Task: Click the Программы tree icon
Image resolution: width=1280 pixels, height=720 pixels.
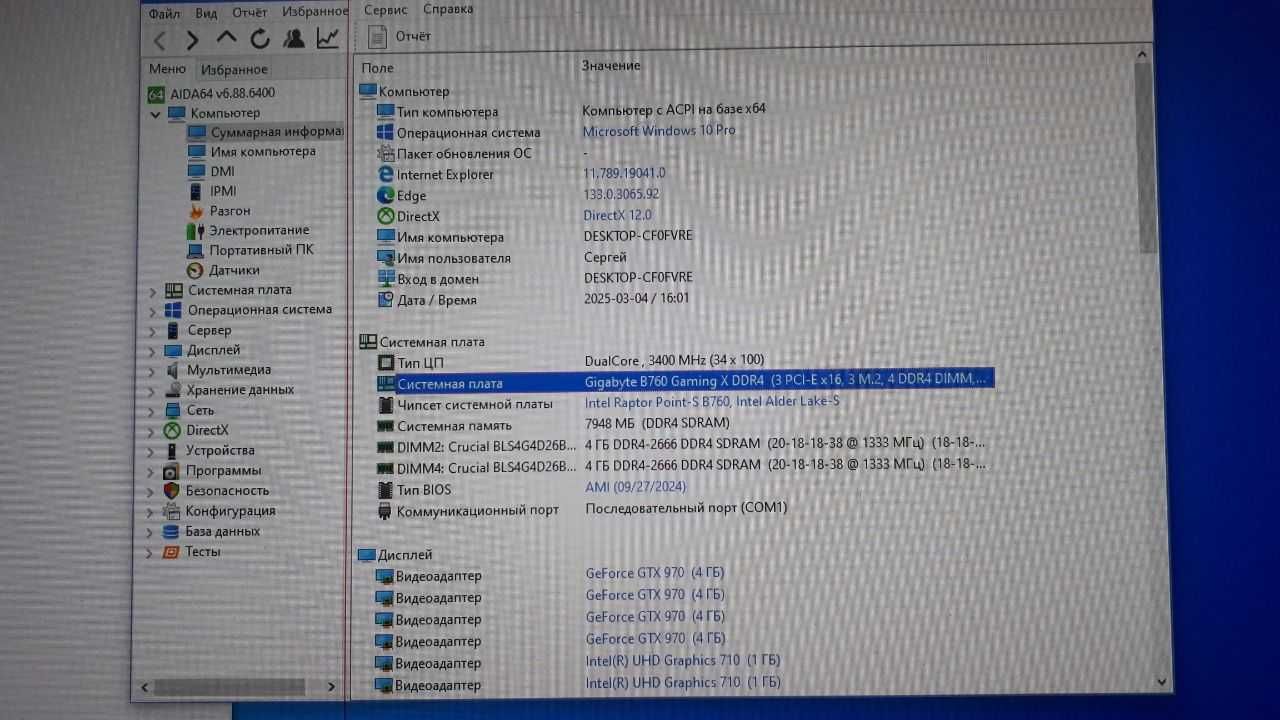Action: tap(171, 471)
